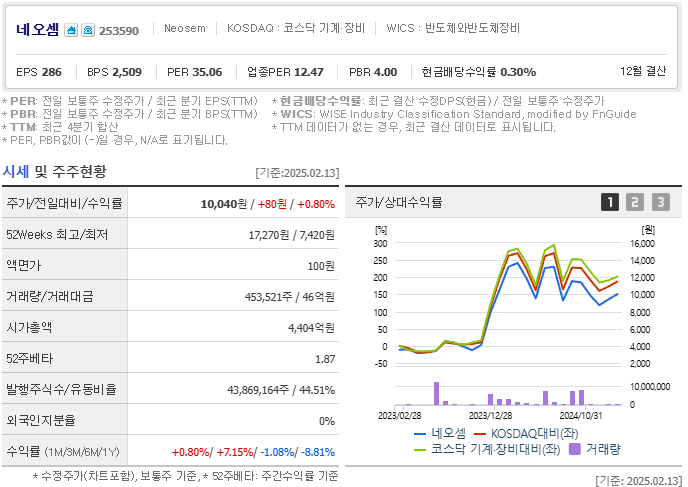Click the 주가/상대수익률 chart title
Screen dimensions: 688x487
point(398,202)
